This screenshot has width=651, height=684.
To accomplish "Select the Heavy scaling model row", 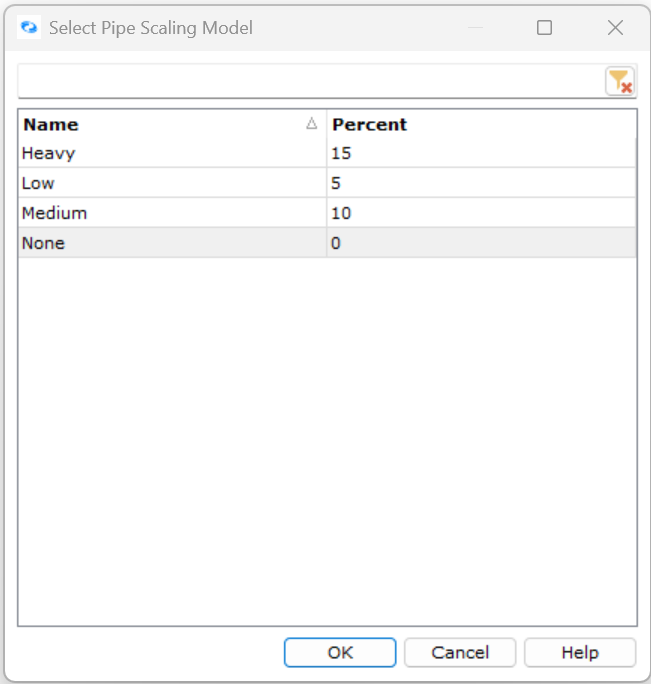I will [327, 153].
